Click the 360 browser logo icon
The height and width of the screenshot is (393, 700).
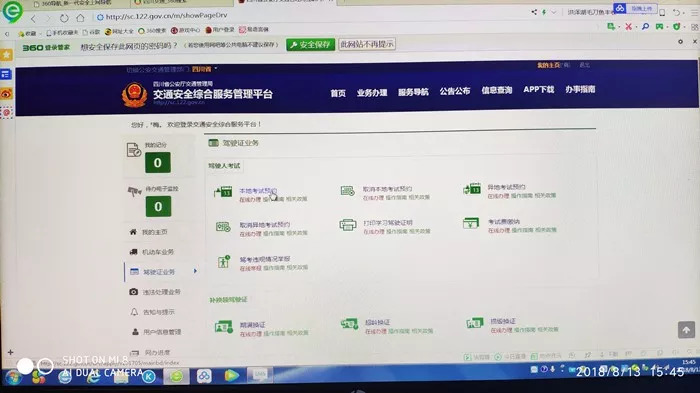[x=12, y=11]
